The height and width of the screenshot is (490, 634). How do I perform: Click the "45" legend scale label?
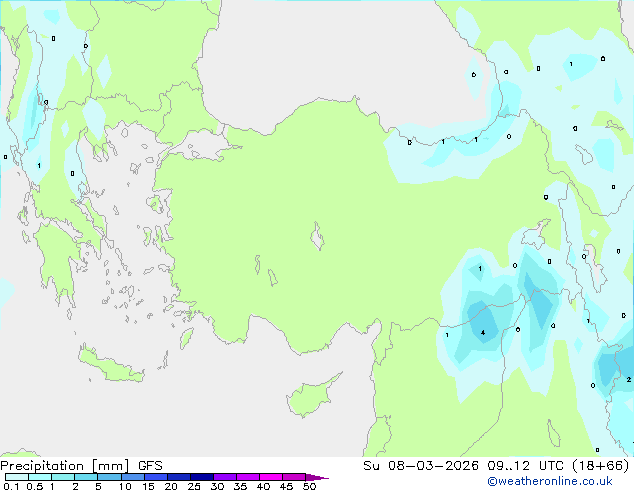point(286,486)
